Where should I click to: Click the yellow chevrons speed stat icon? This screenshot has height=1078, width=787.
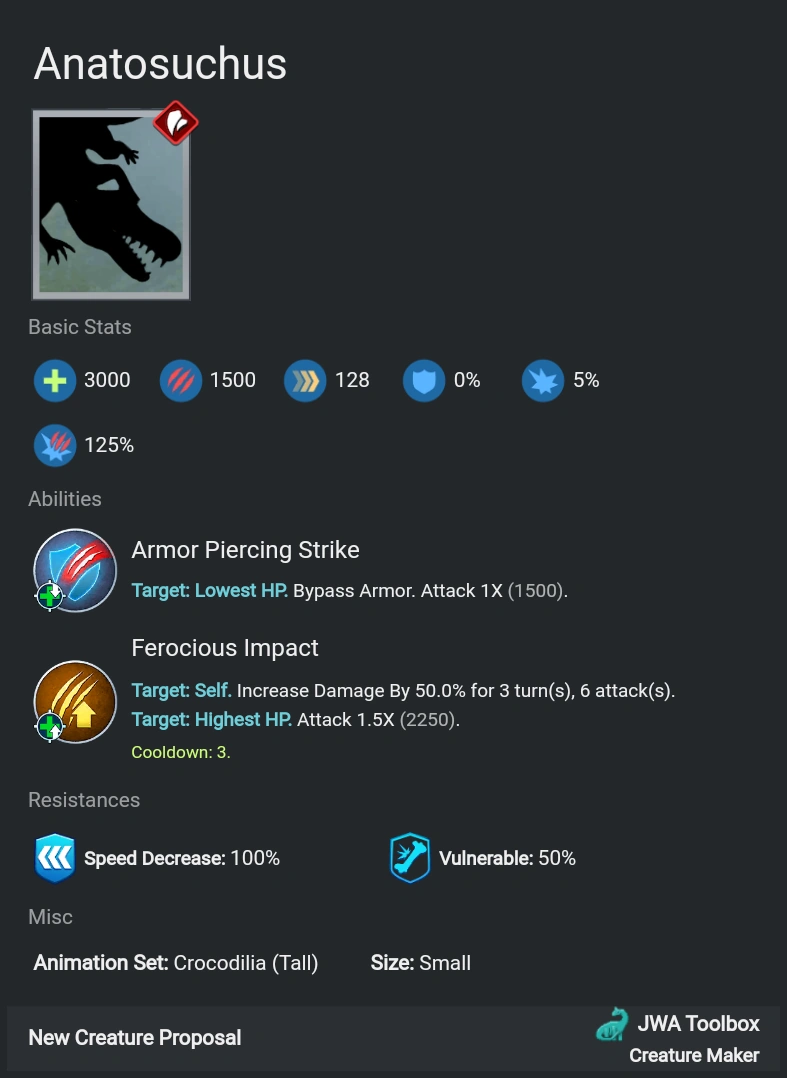pos(305,380)
